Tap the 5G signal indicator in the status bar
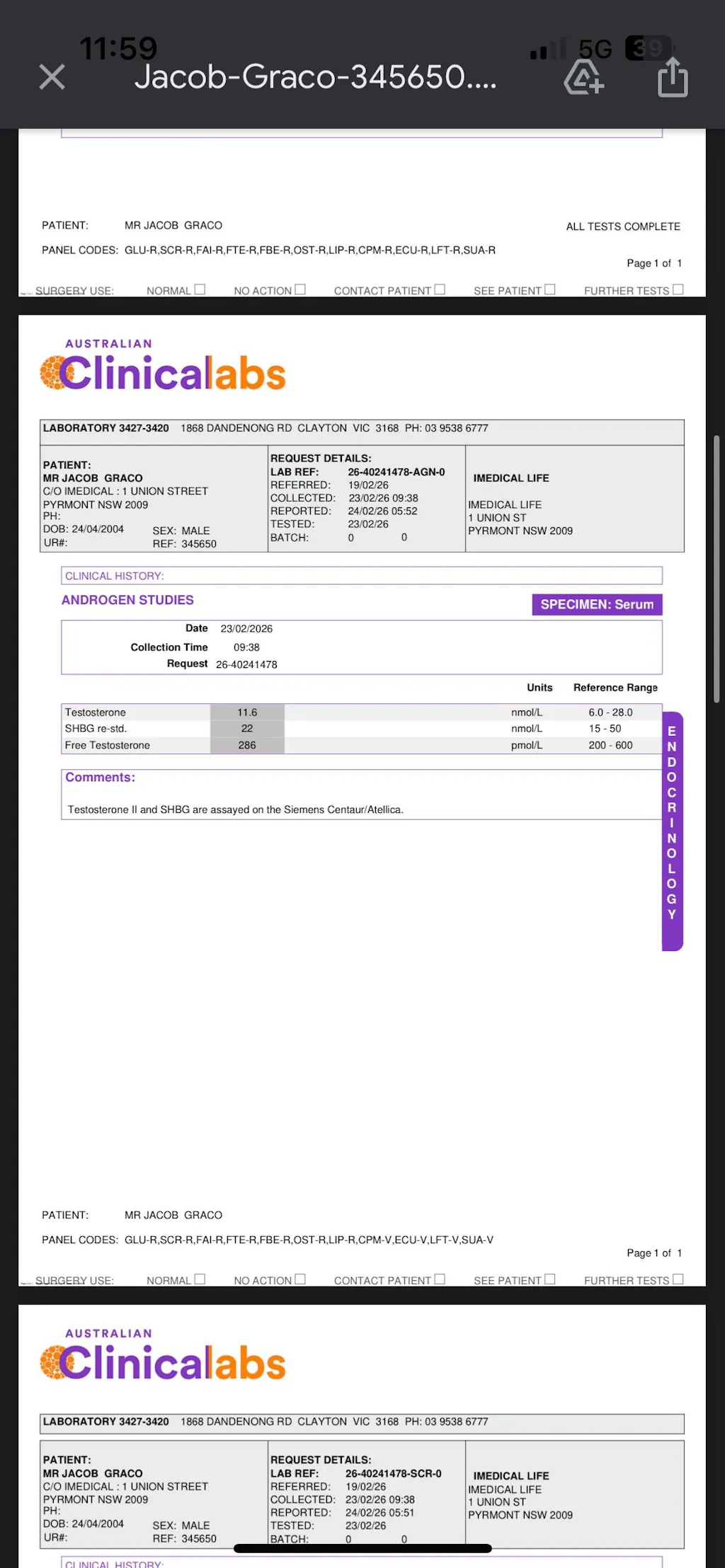This screenshot has height=1568, width=725. pyautogui.click(x=595, y=49)
